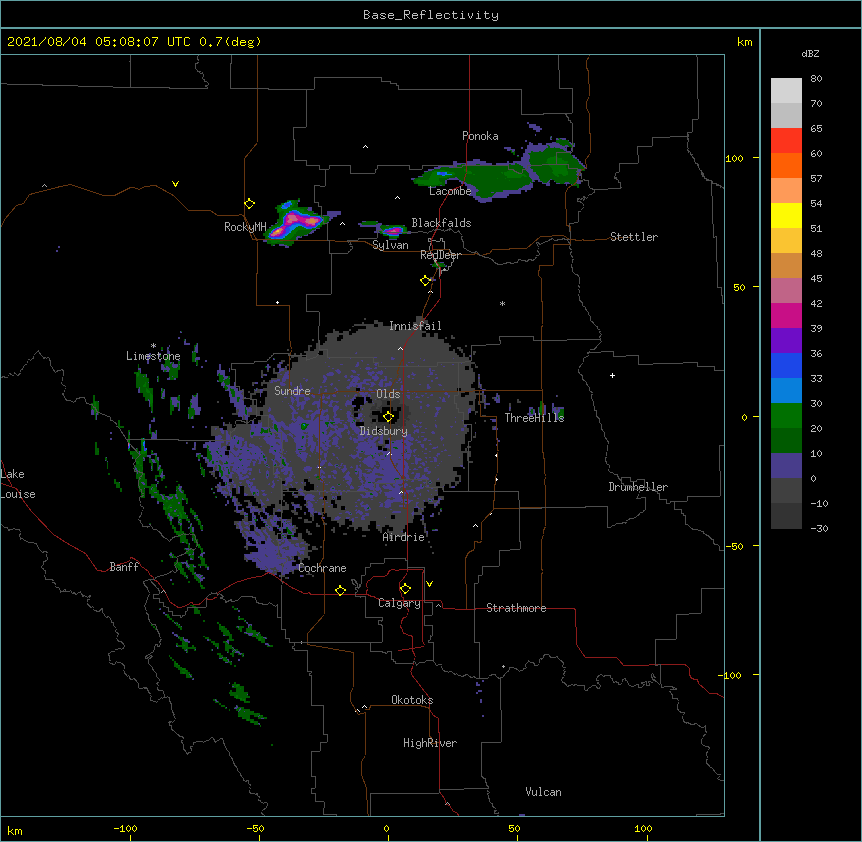
Task: Click the -50 tick label on the vertical axis
Action: (734, 546)
